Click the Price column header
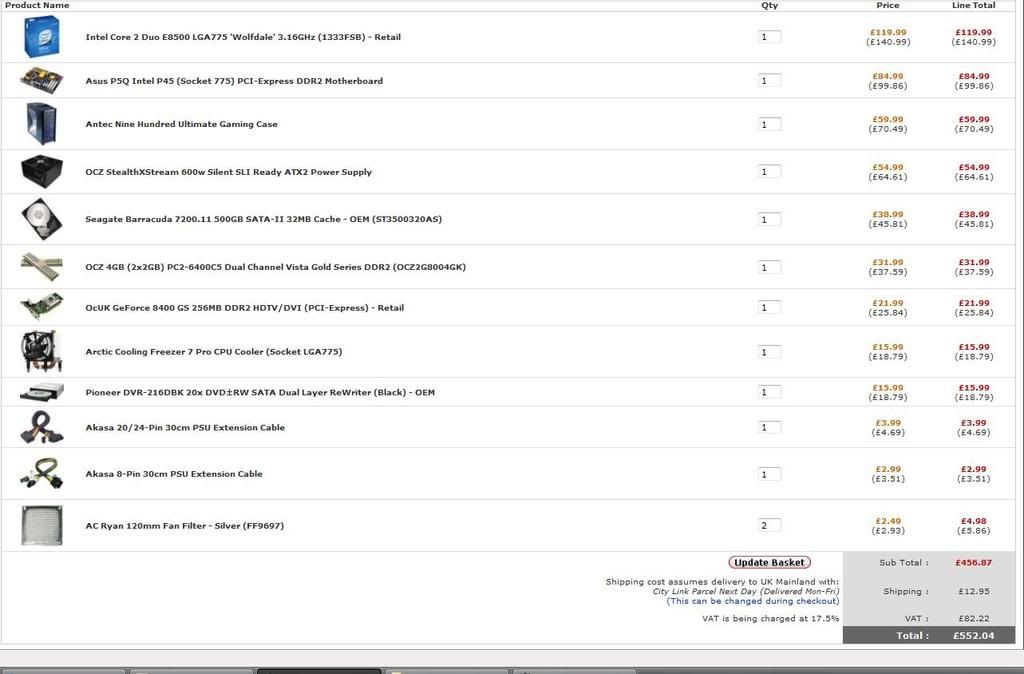 (888, 5)
